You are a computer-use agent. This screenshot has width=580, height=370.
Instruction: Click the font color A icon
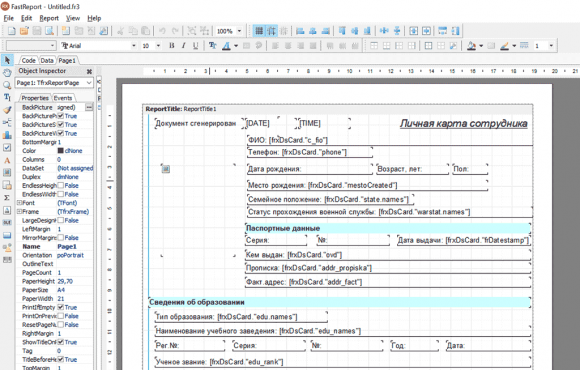226,46
